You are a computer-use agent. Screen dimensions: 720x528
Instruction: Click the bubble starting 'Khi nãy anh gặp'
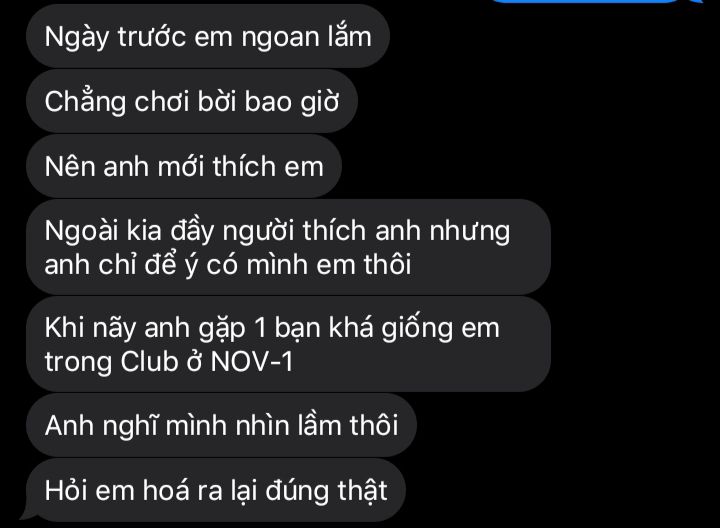pos(288,344)
